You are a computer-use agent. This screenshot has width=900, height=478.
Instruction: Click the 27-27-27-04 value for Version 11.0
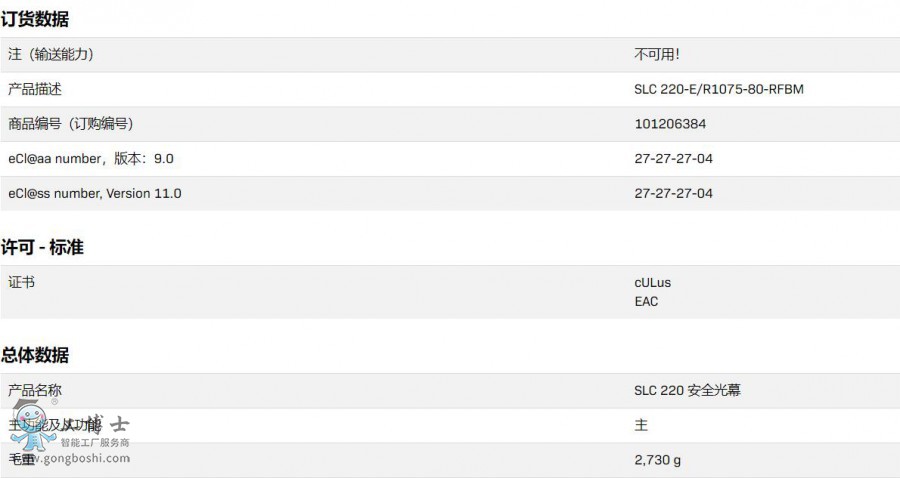pyautogui.click(x=673, y=193)
